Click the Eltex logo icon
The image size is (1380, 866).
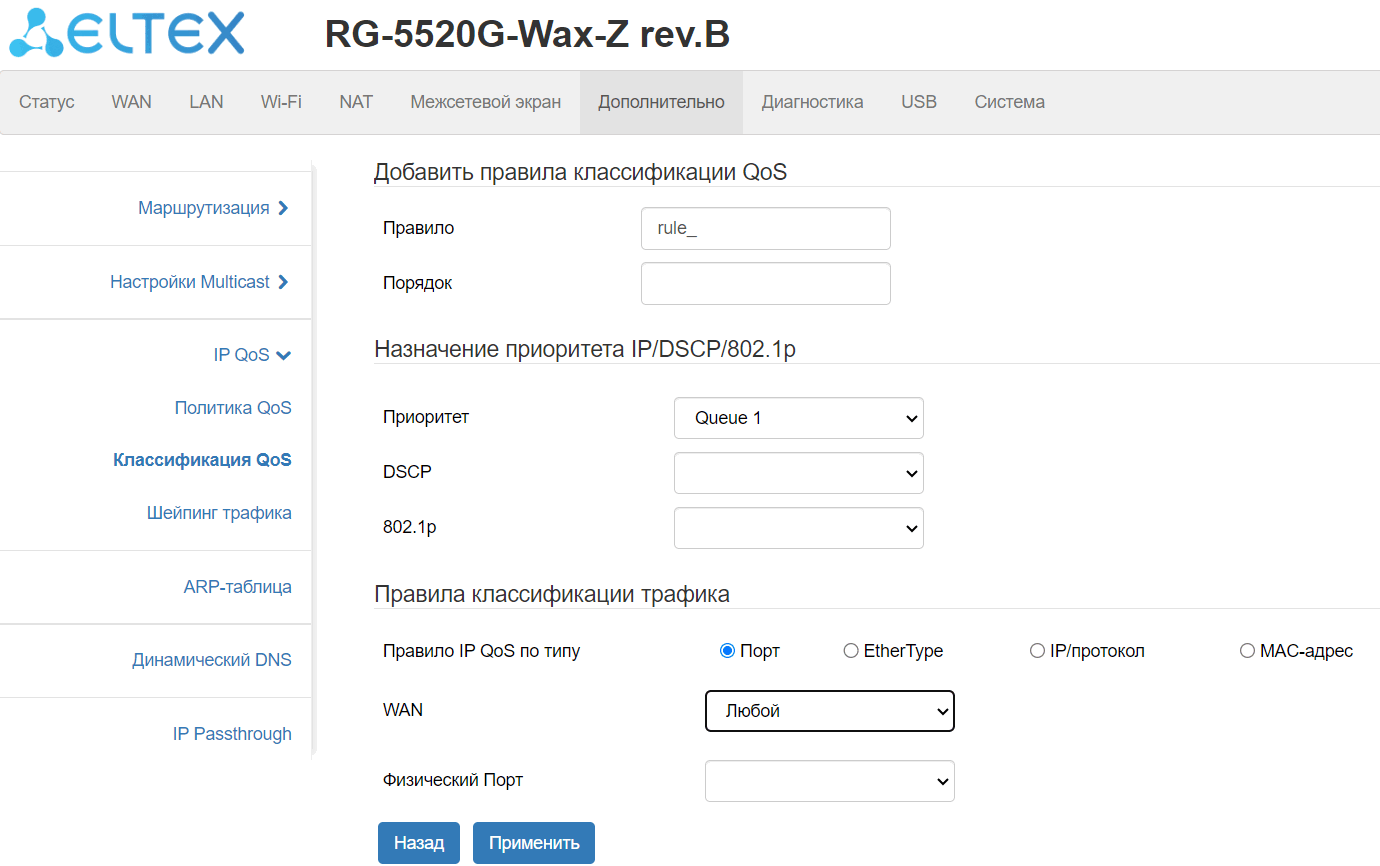tap(37, 33)
